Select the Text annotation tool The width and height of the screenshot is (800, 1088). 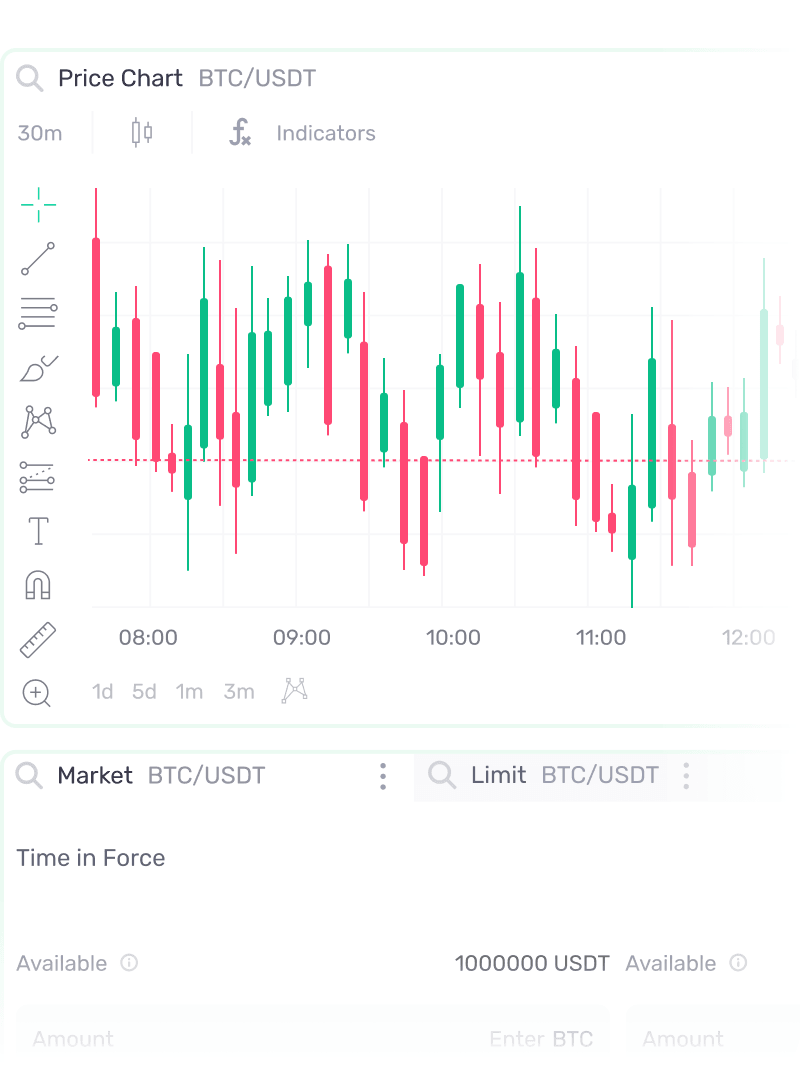38,531
